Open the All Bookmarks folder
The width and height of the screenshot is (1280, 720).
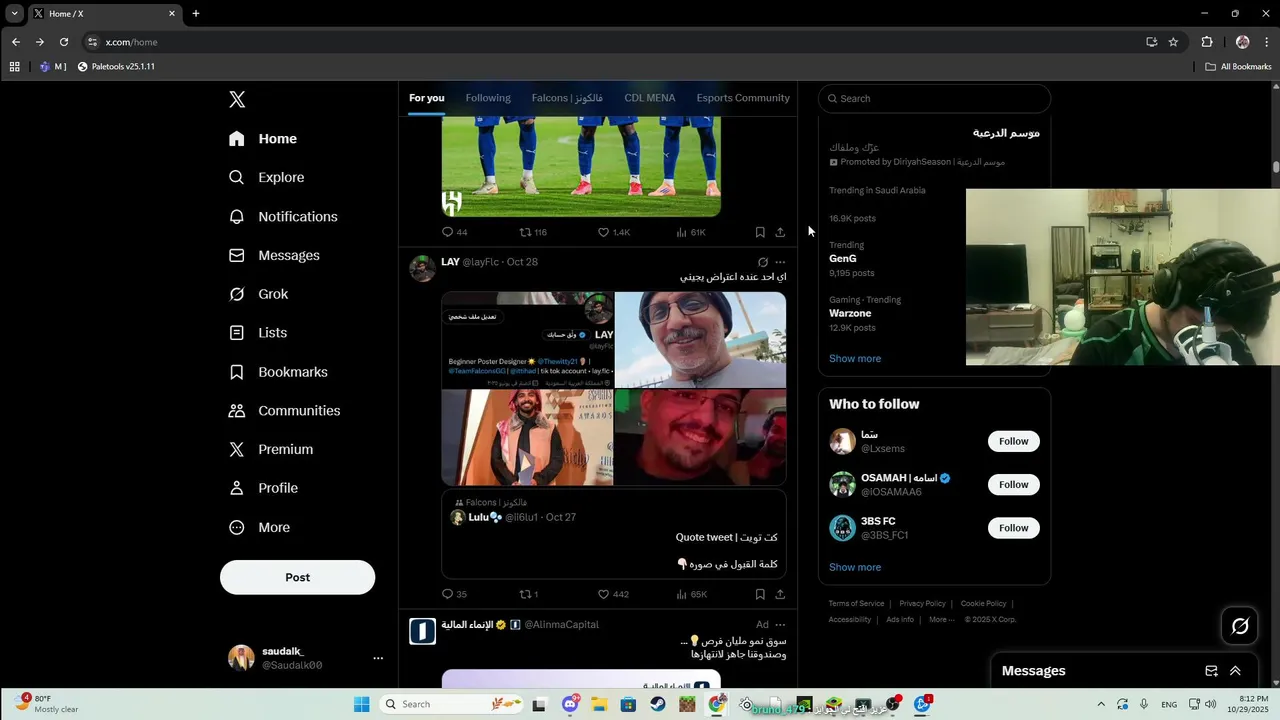tap(1238, 67)
